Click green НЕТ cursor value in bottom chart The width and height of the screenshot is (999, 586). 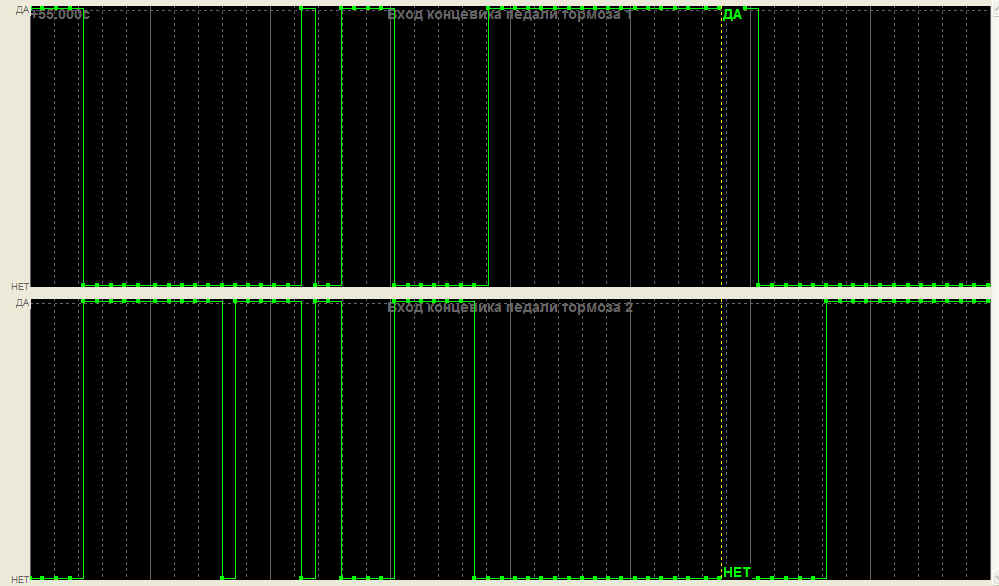[x=736, y=572]
